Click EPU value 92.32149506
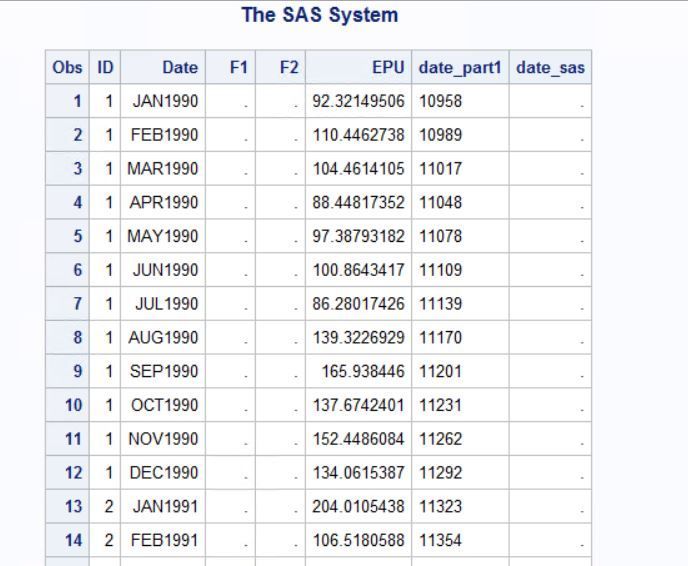The image size is (688, 566). (358, 101)
